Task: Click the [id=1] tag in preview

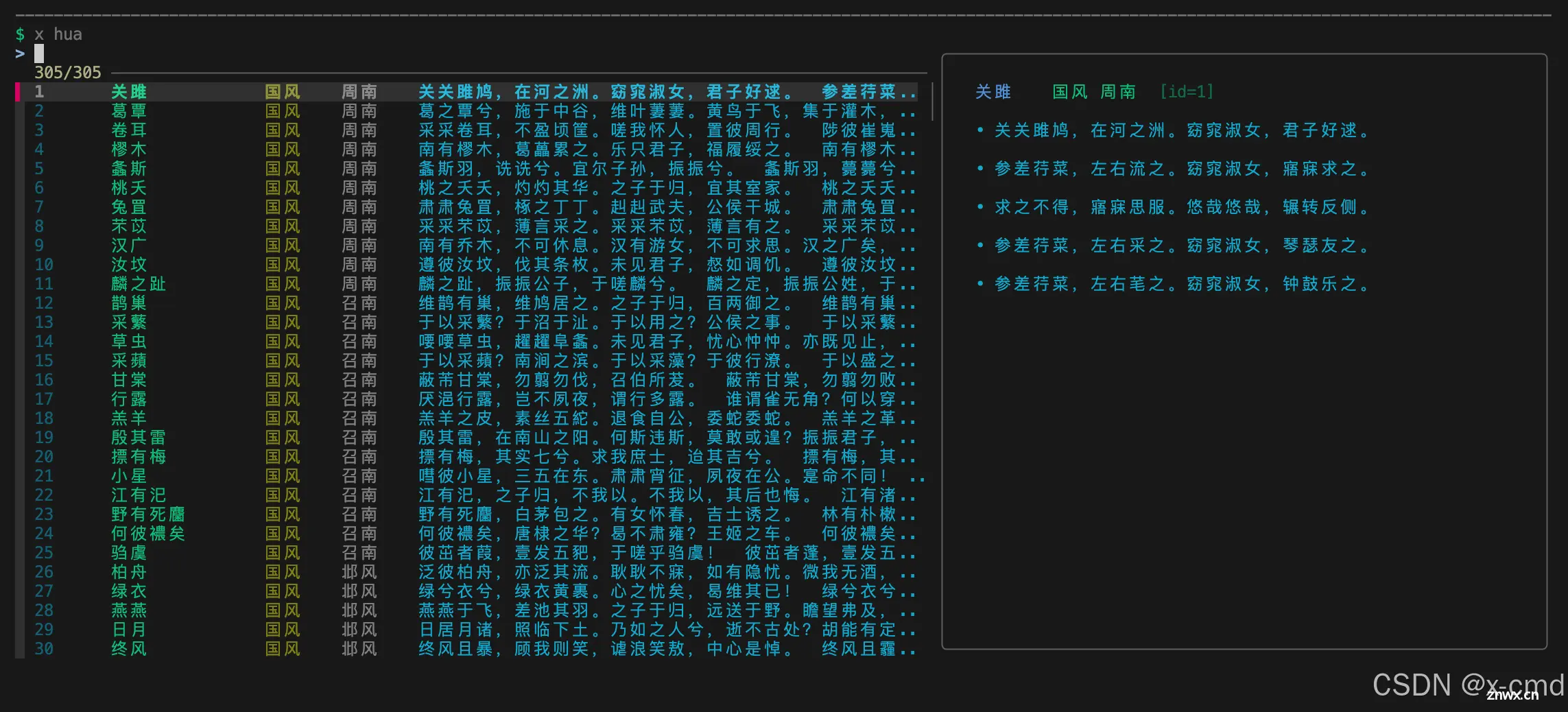Action: pyautogui.click(x=1187, y=92)
